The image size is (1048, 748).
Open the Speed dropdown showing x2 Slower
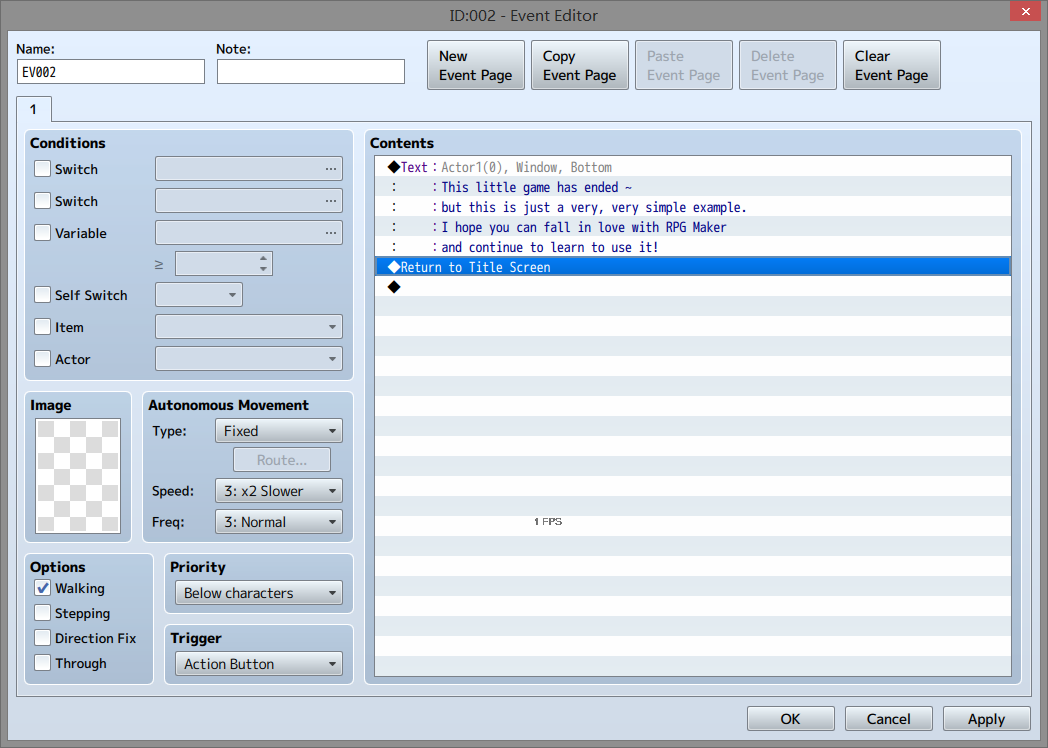[279, 491]
